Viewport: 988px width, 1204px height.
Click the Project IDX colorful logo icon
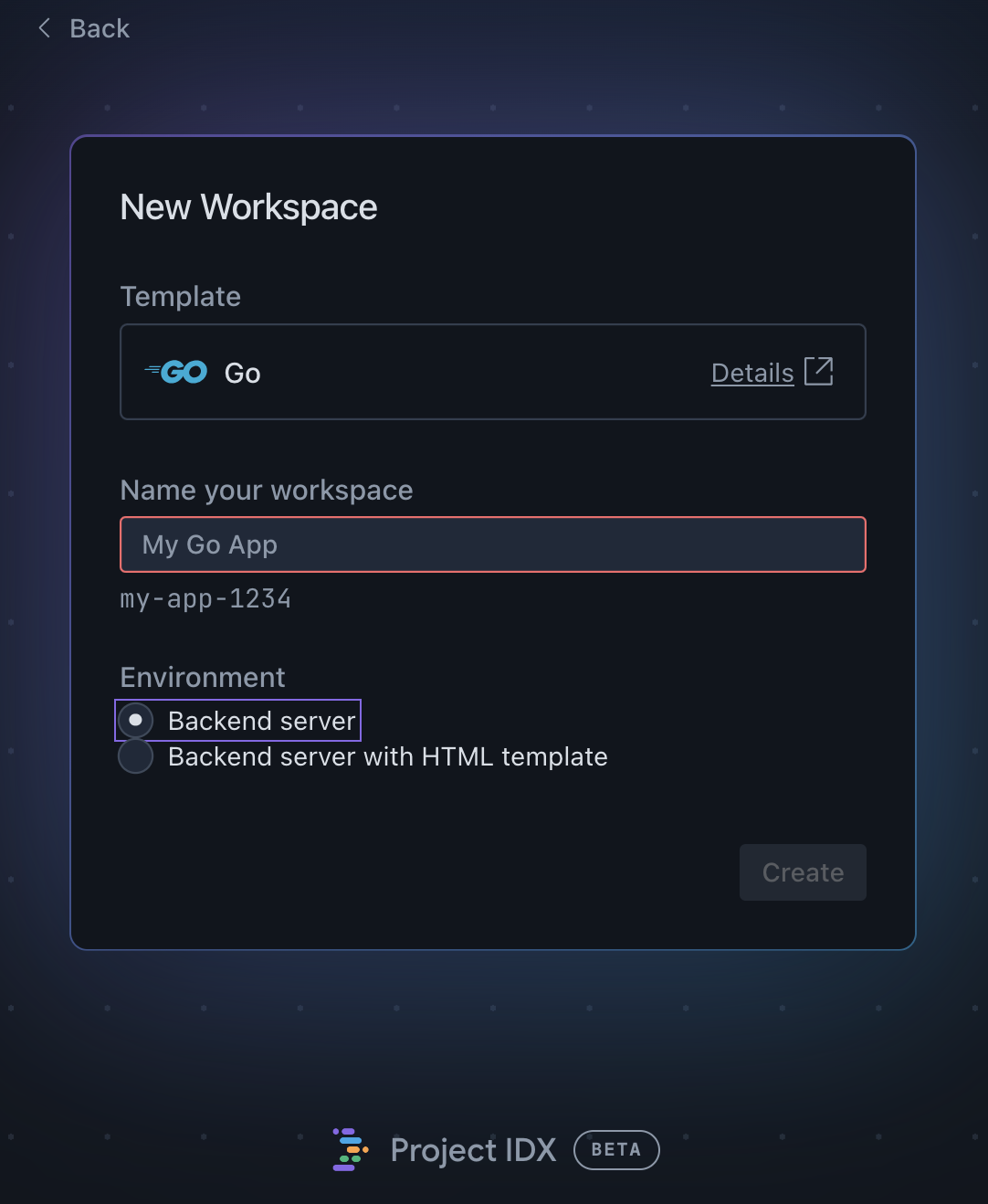click(350, 1150)
